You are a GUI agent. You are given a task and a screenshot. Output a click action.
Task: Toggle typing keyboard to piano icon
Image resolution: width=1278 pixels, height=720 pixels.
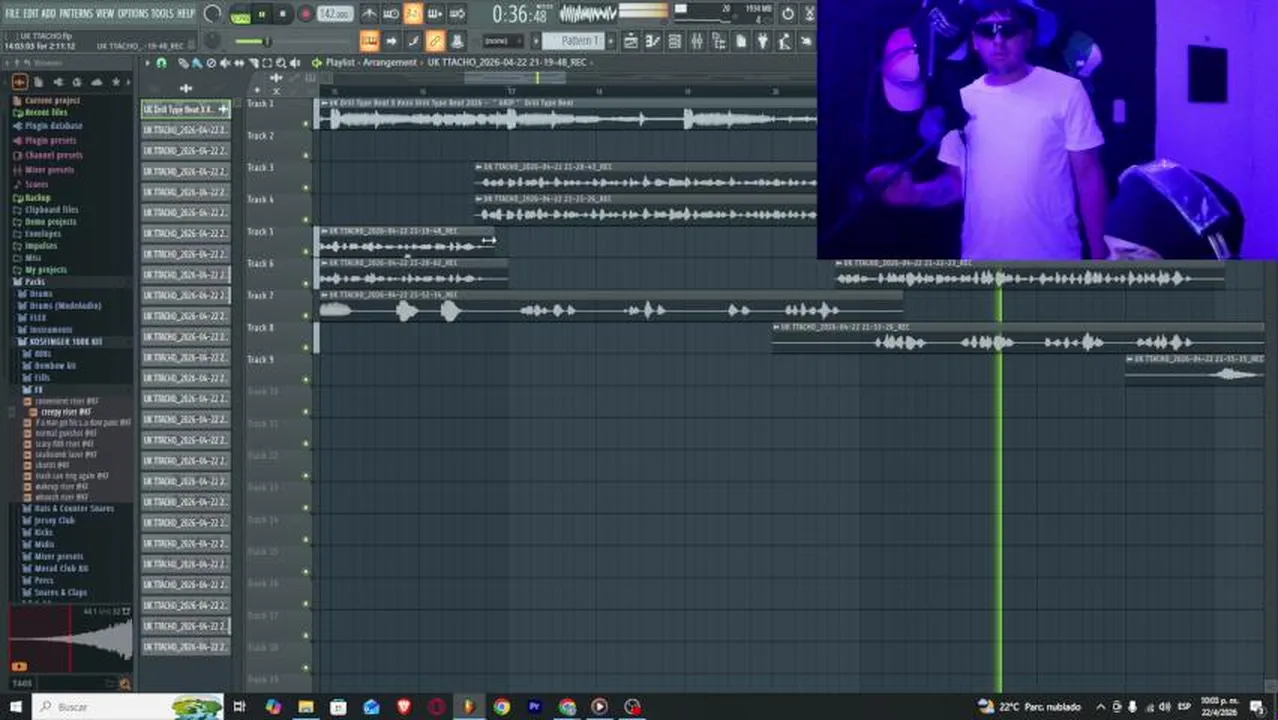[370, 41]
